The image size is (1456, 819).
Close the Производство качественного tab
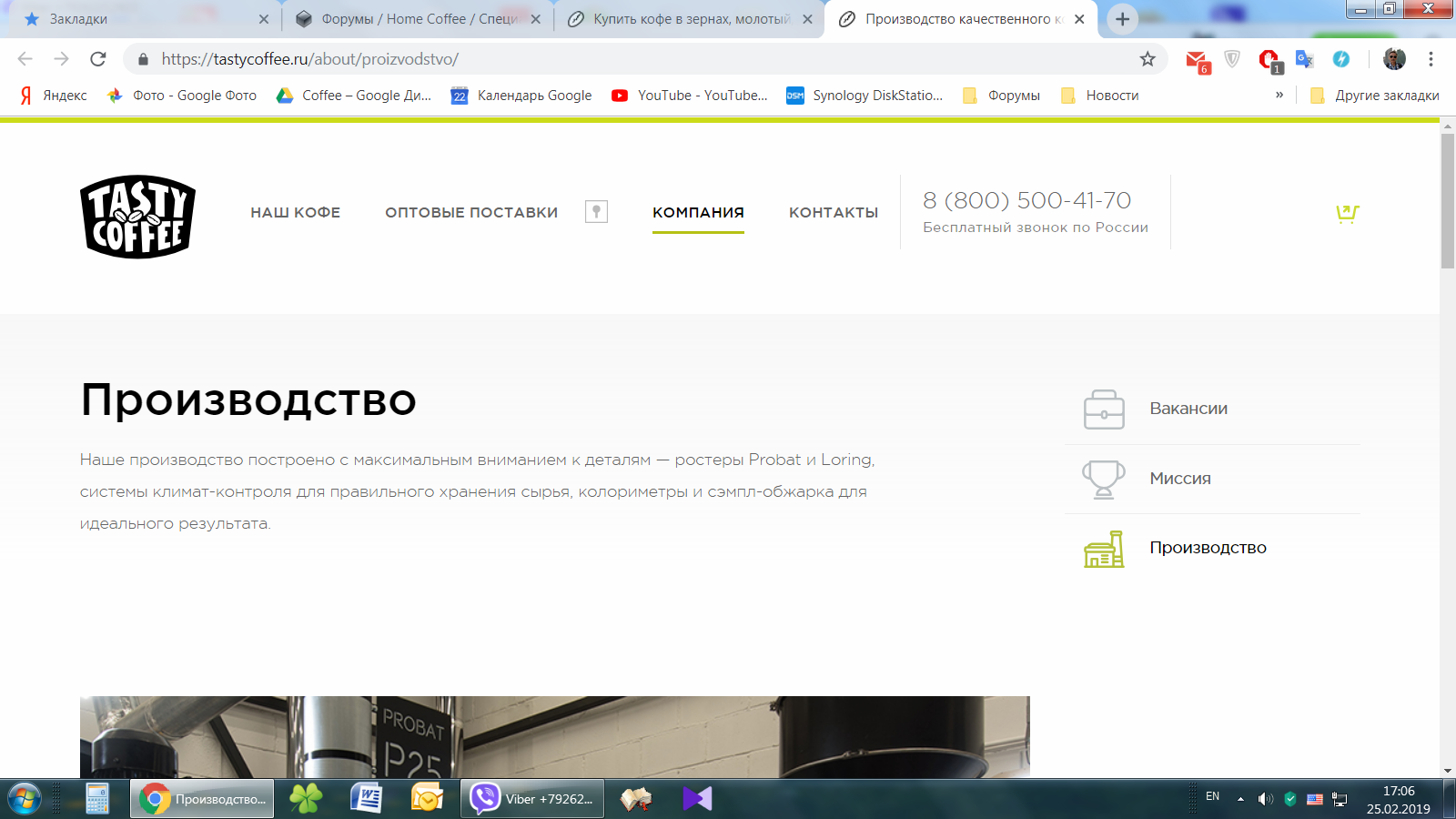click(x=1079, y=19)
